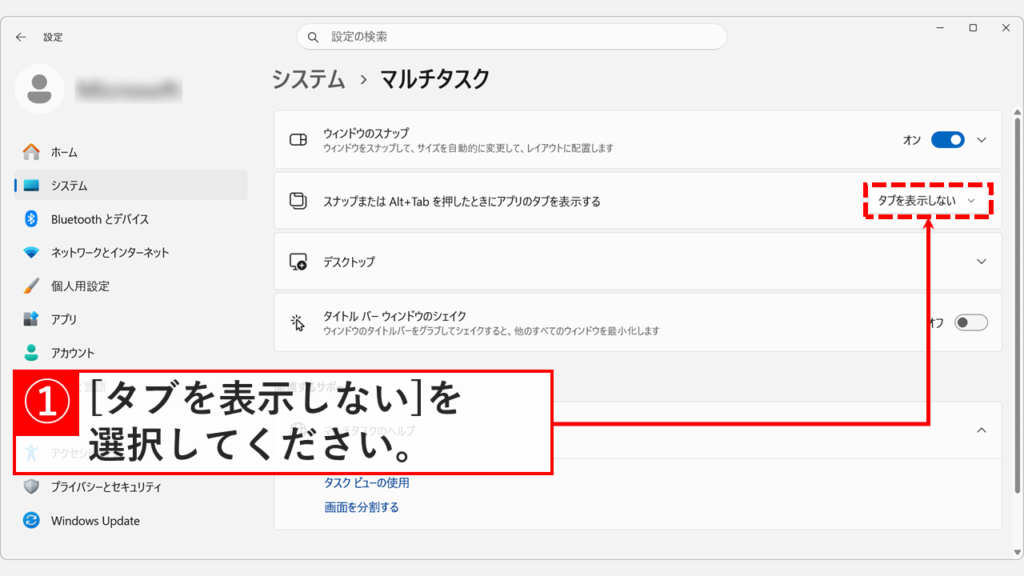The width and height of the screenshot is (1024, 576).
Task: Click the scrollbar down arrow
Action: click(x=1017, y=552)
